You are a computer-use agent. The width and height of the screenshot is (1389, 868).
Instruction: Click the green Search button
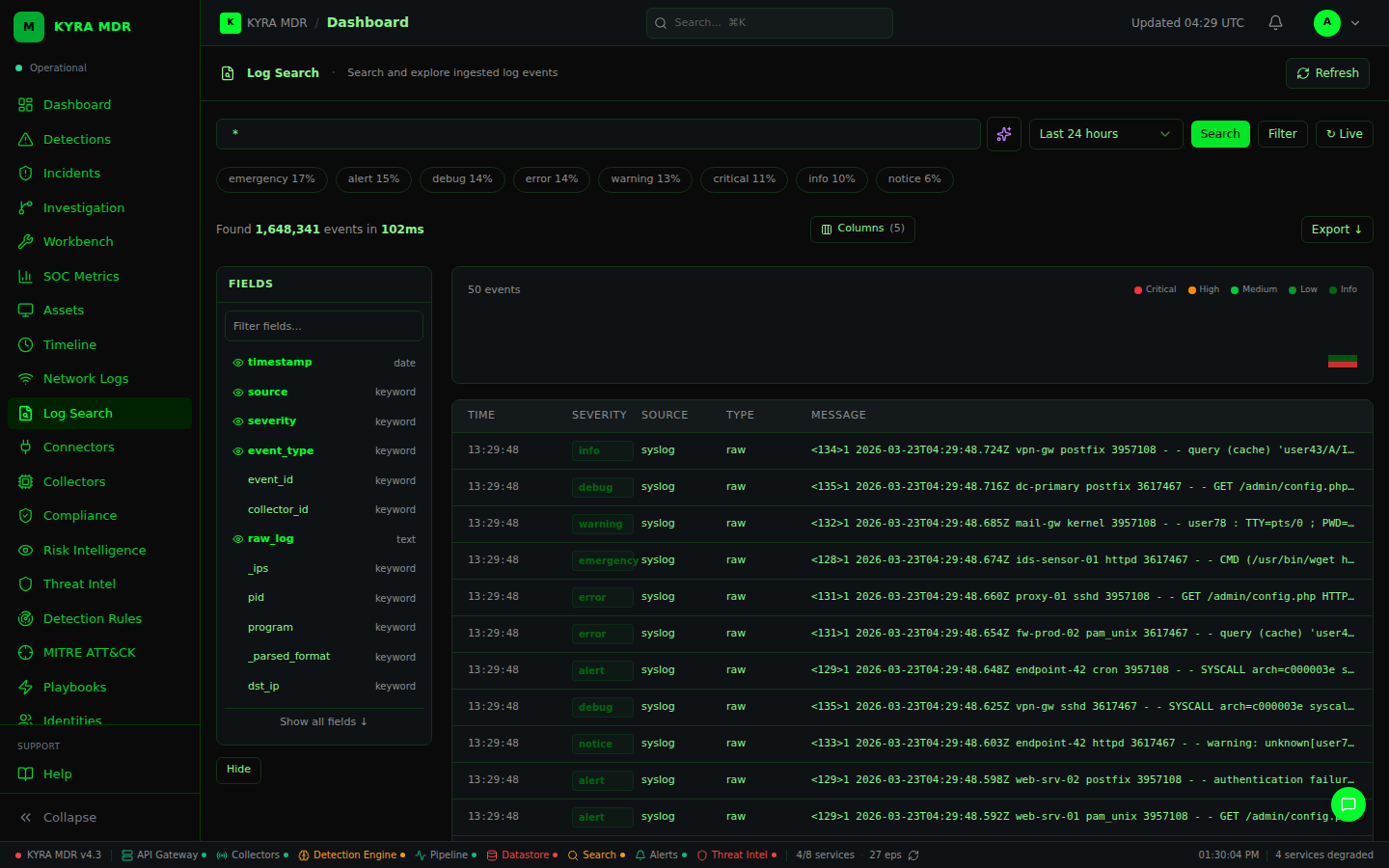[1220, 134]
